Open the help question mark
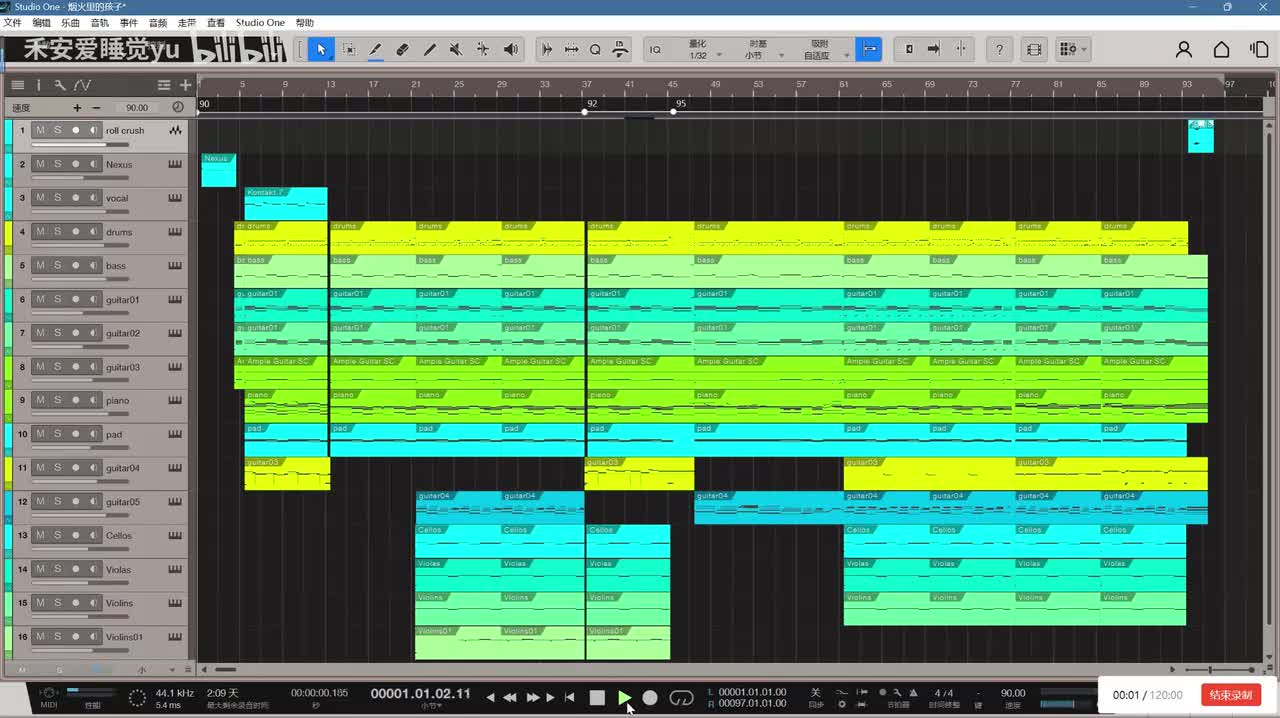This screenshot has height=718, width=1280. pos(1000,49)
